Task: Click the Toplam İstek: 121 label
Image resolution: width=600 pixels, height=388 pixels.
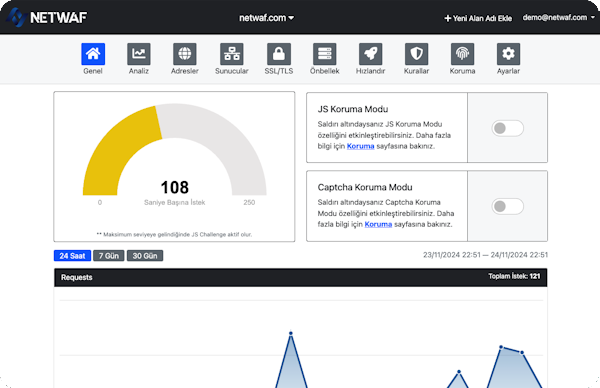Action: click(x=514, y=276)
